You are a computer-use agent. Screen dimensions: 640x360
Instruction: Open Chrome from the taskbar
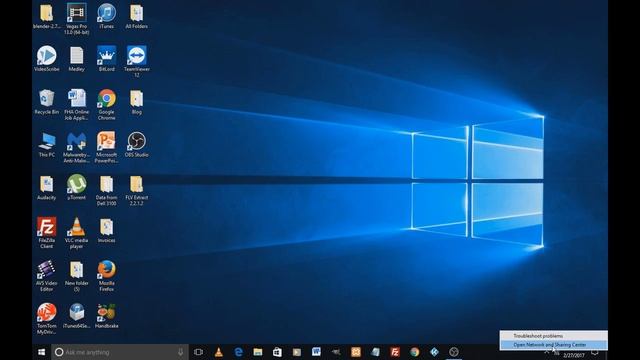click(x=415, y=352)
